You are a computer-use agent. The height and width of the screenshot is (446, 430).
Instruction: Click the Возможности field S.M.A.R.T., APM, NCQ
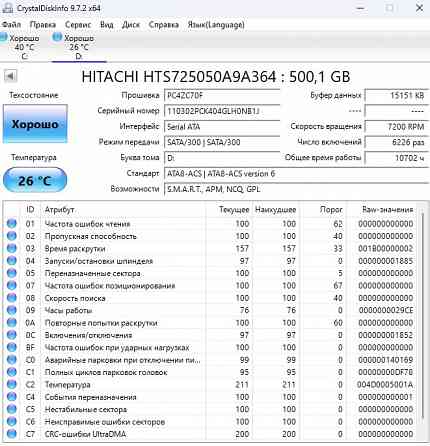click(x=297, y=189)
